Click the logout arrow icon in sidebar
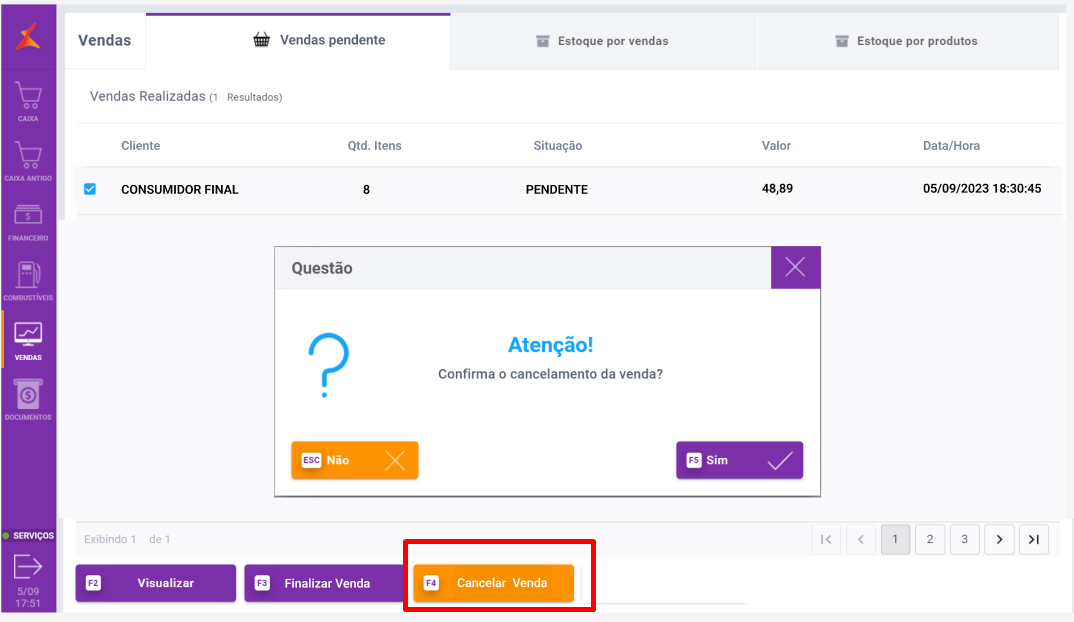The height and width of the screenshot is (622, 1074). pos(28,567)
